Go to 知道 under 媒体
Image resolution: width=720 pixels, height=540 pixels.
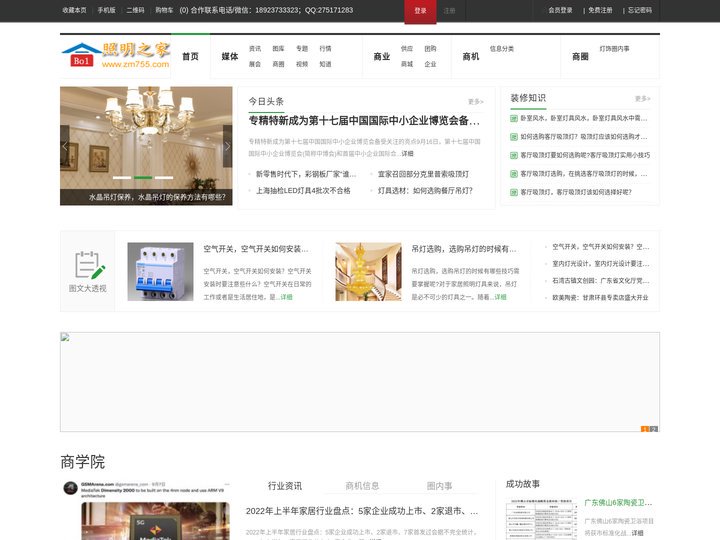tap(325, 64)
